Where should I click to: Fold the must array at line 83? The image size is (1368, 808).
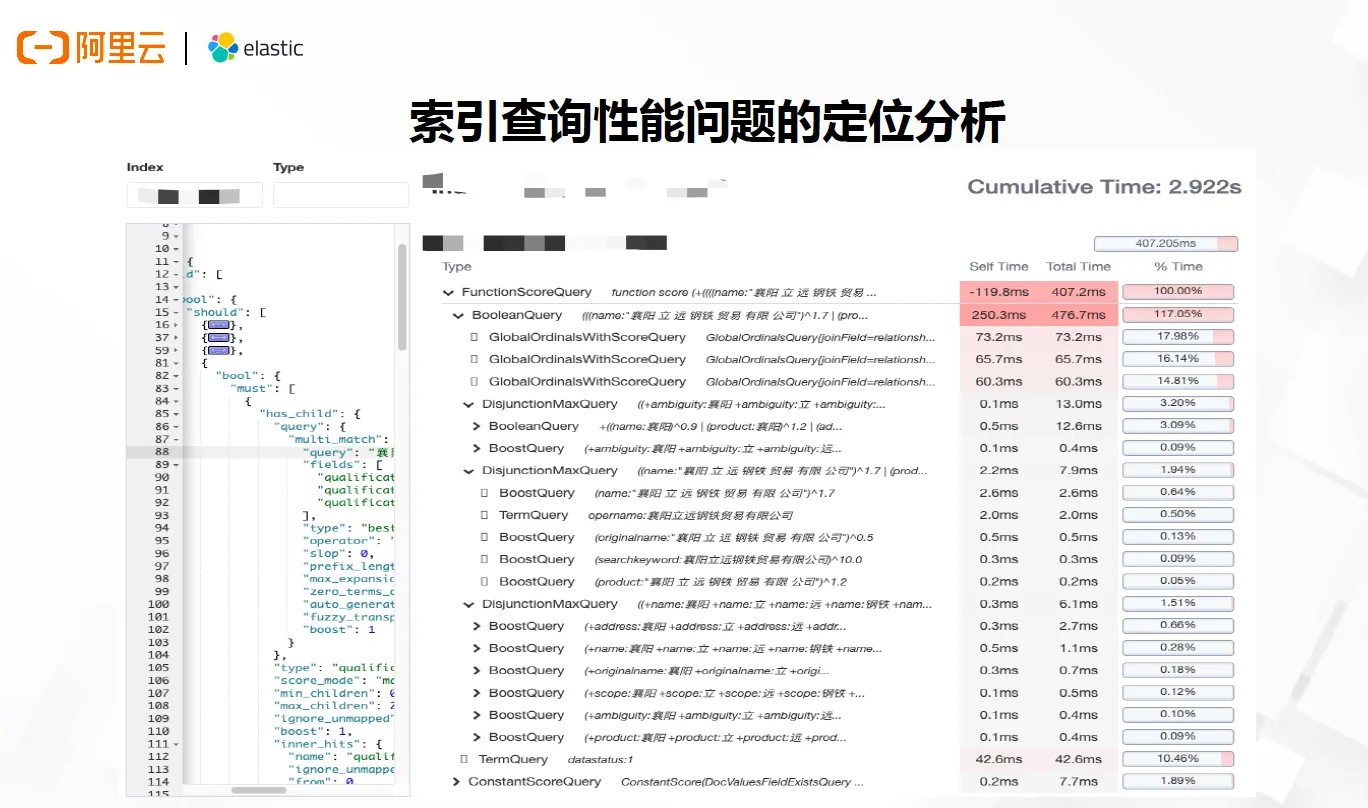point(176,389)
